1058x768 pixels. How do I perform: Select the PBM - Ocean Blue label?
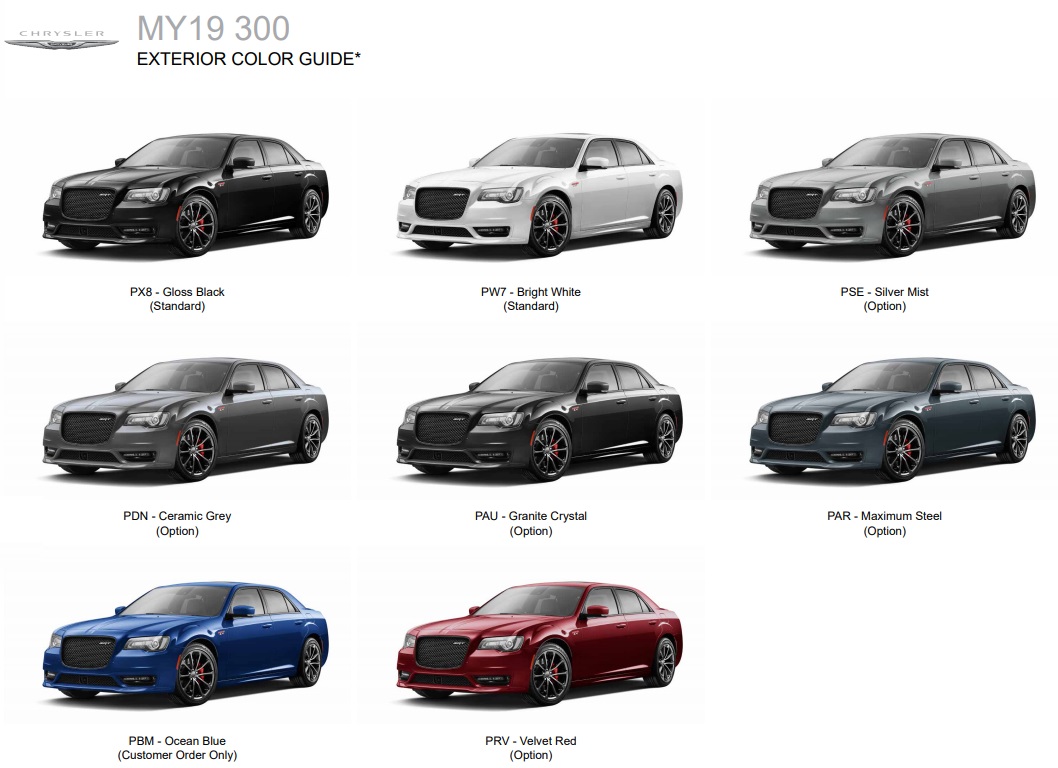(x=177, y=741)
